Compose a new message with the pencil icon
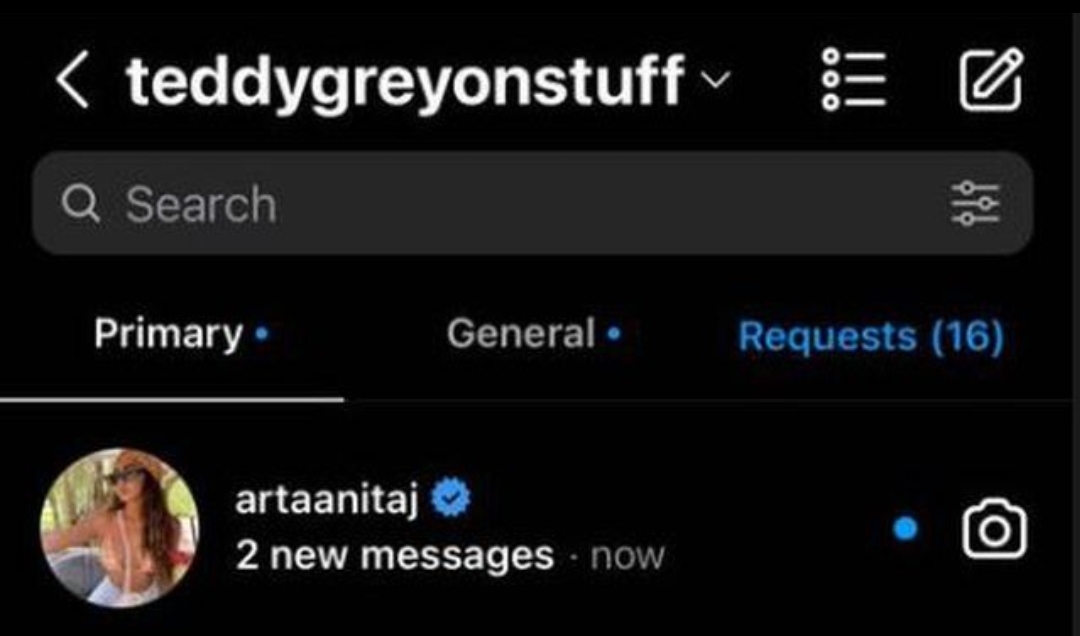Viewport: 1080px width, 636px height. [990, 79]
